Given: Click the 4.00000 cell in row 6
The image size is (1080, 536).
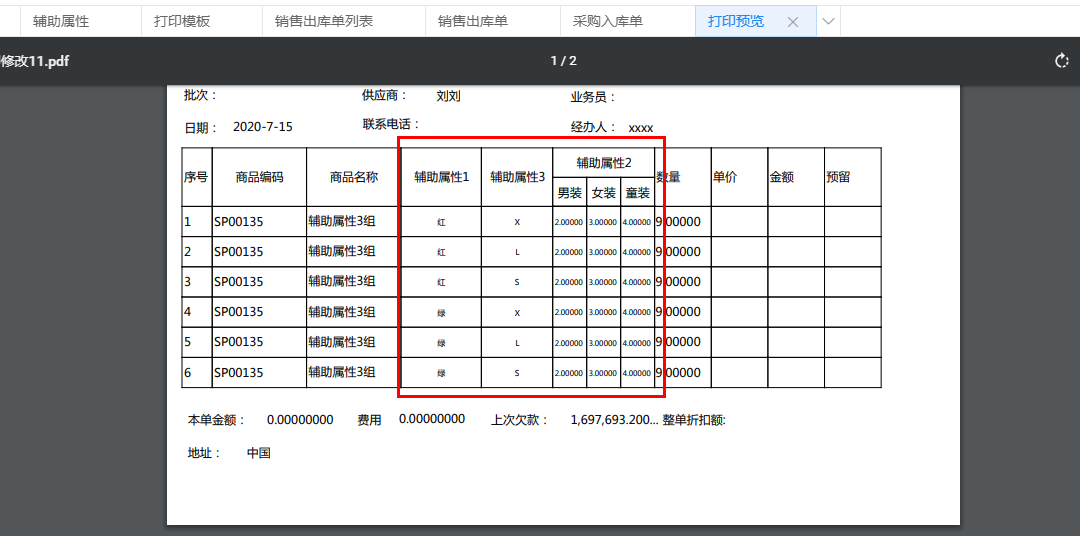Looking at the screenshot, I should (x=636, y=373).
